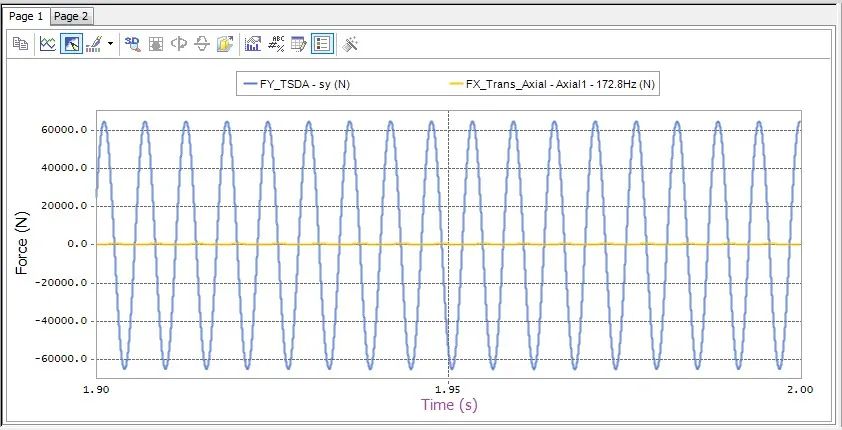Image resolution: width=842 pixels, height=430 pixels.
Task: Click the magic wand cleanup icon
Action: click(350, 43)
